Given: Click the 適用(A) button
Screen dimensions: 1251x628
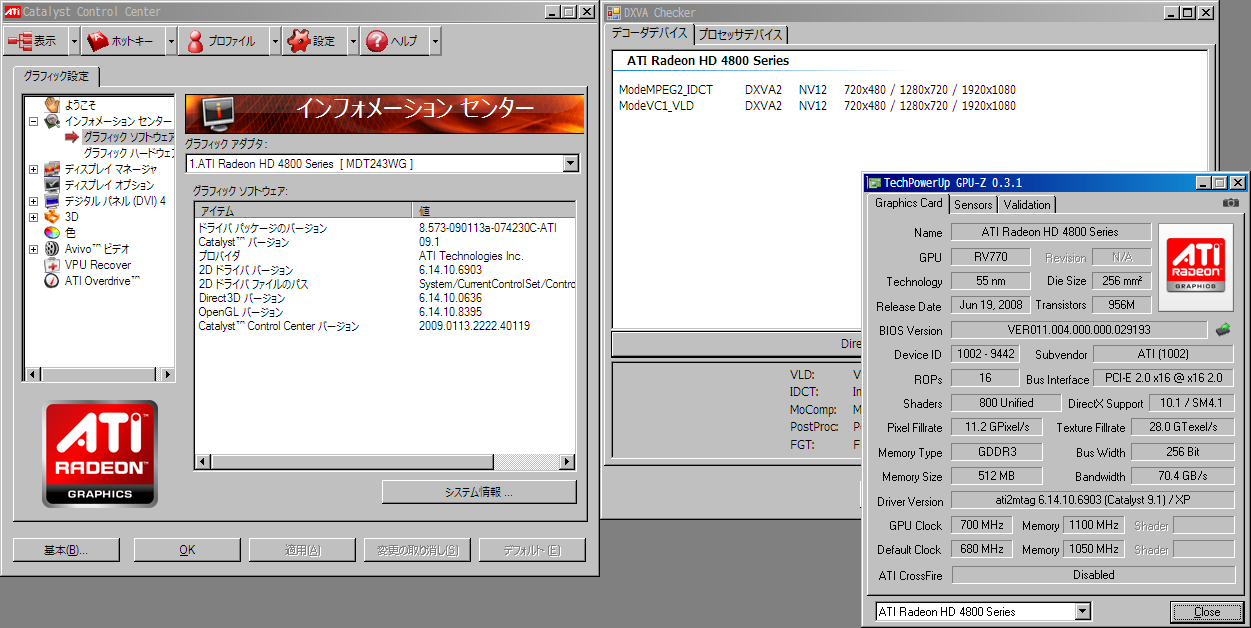Looking at the screenshot, I should 302,550.
